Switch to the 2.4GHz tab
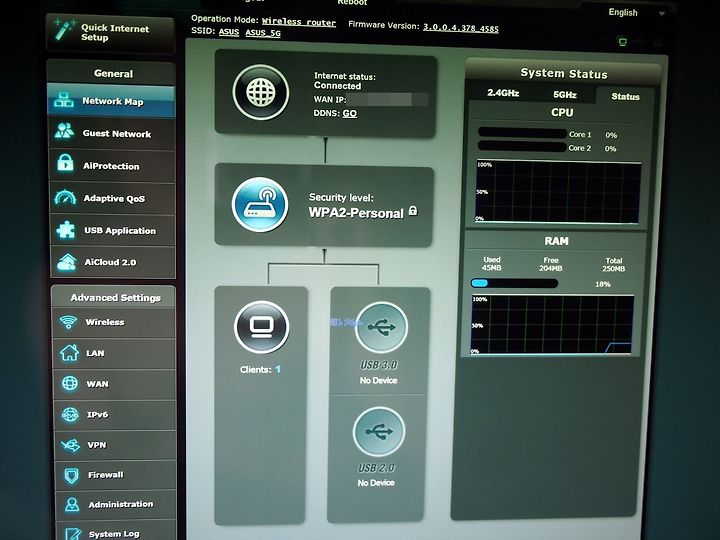 tap(503, 93)
